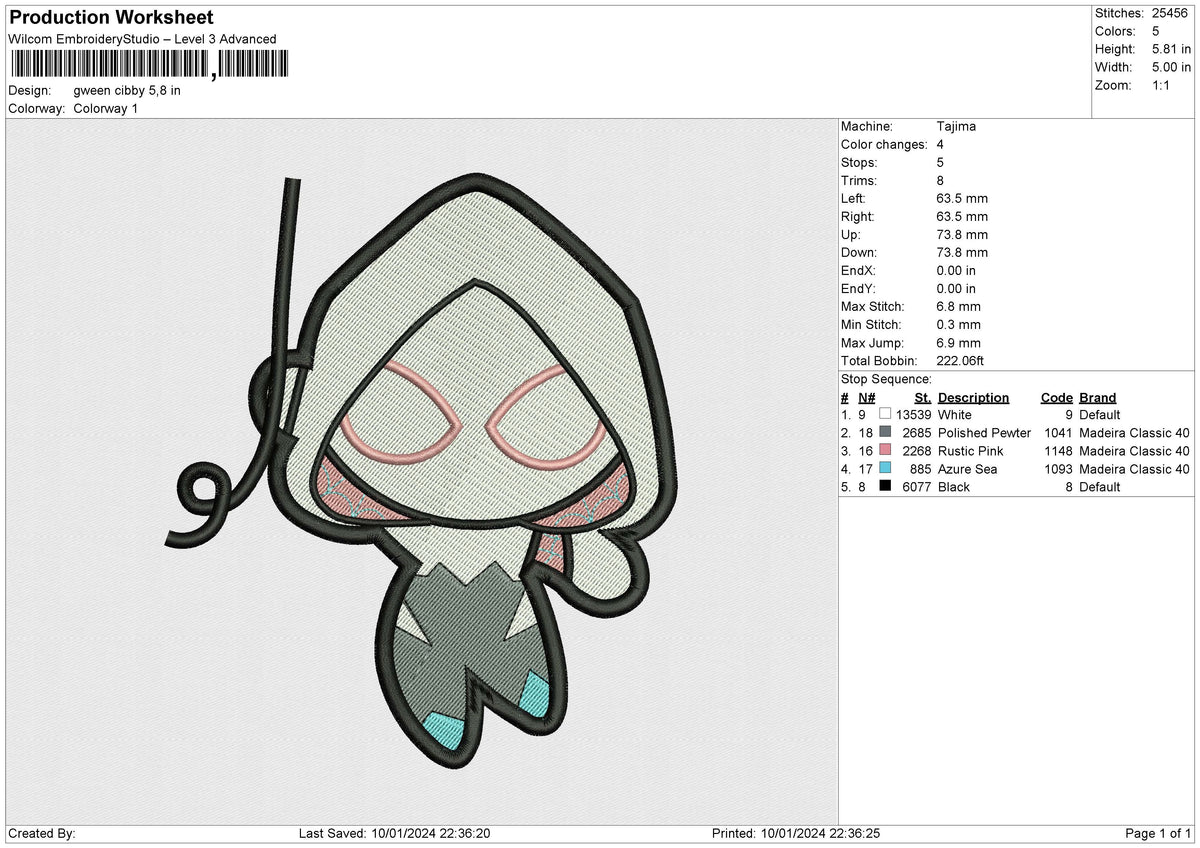
Task: Click the barcode under the worksheet title
Action: [149, 65]
